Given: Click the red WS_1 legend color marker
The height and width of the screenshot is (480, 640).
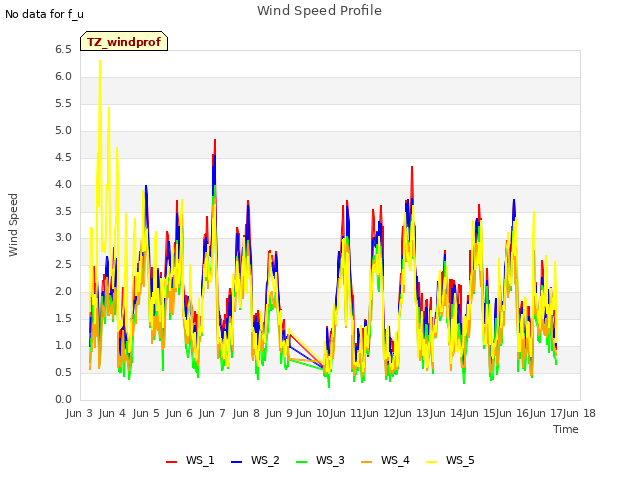Looking at the screenshot, I should (171, 462).
